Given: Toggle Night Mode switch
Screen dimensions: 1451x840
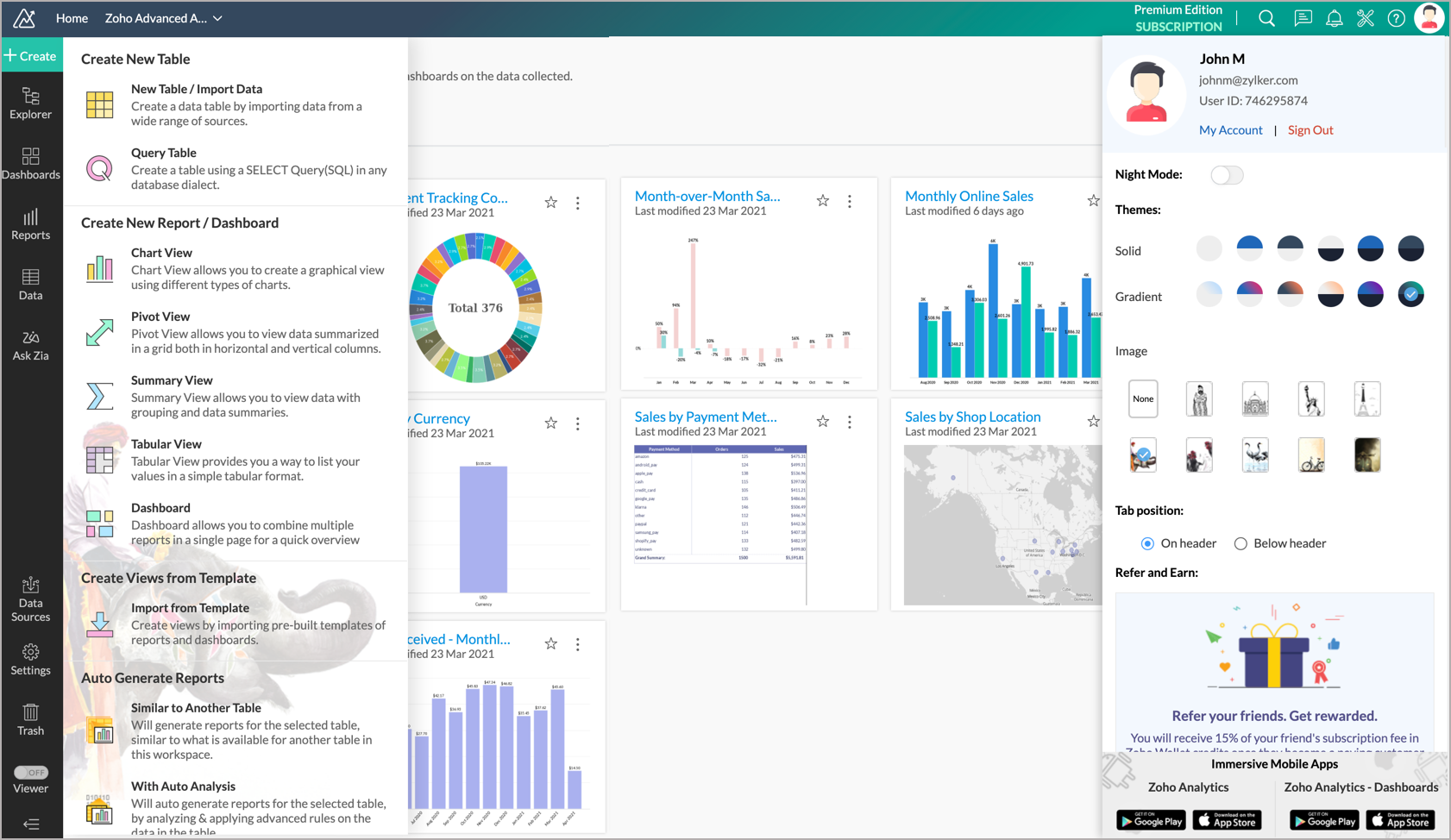Looking at the screenshot, I should coord(1227,175).
